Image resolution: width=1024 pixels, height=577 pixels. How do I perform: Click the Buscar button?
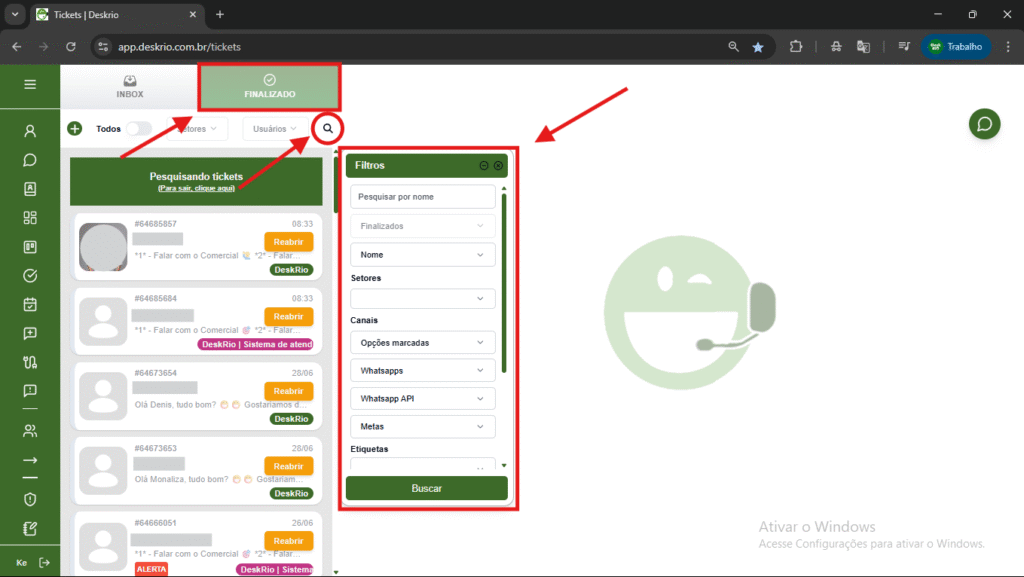click(x=426, y=488)
